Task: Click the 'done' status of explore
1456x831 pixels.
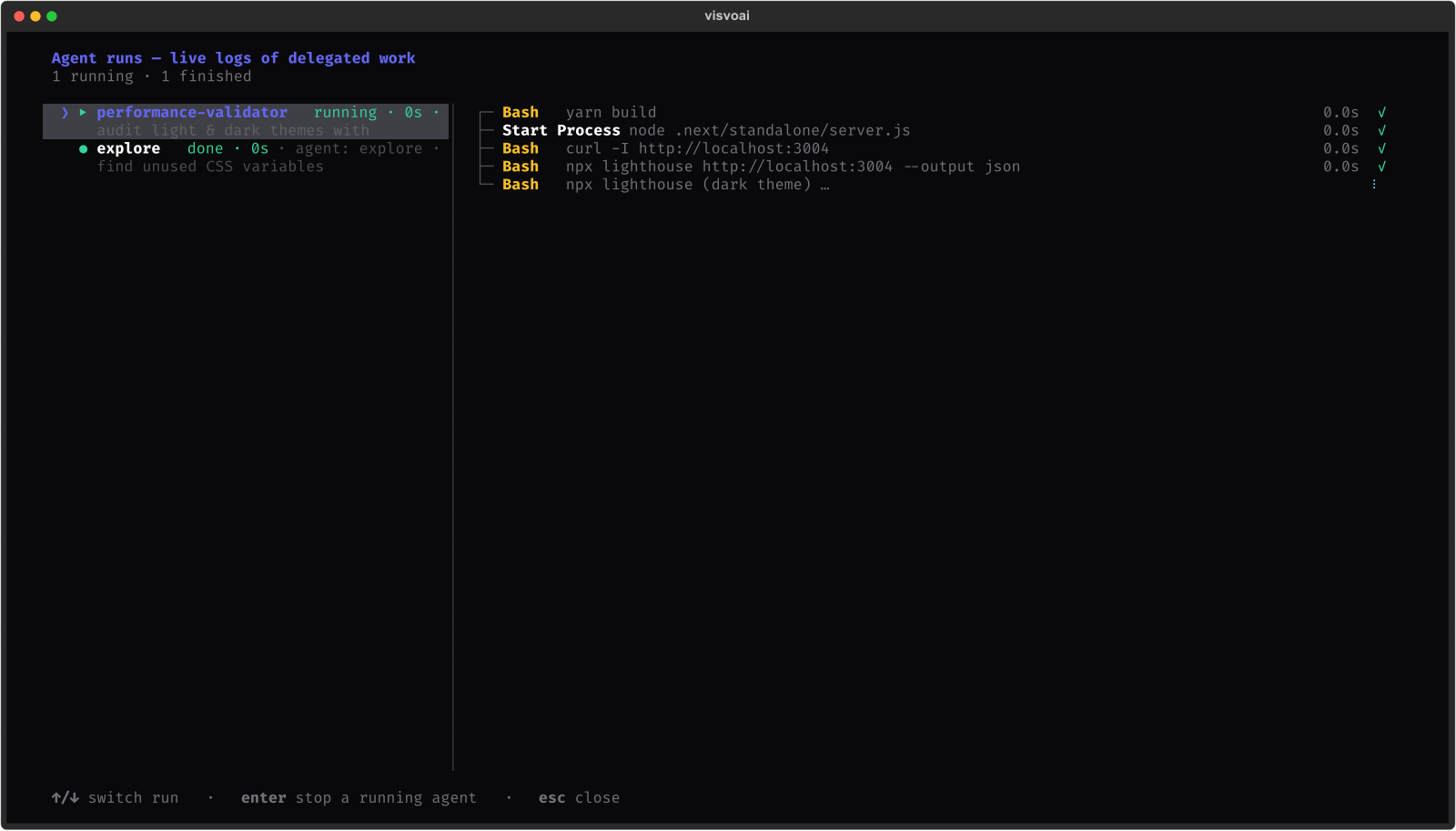Action: [x=205, y=149]
